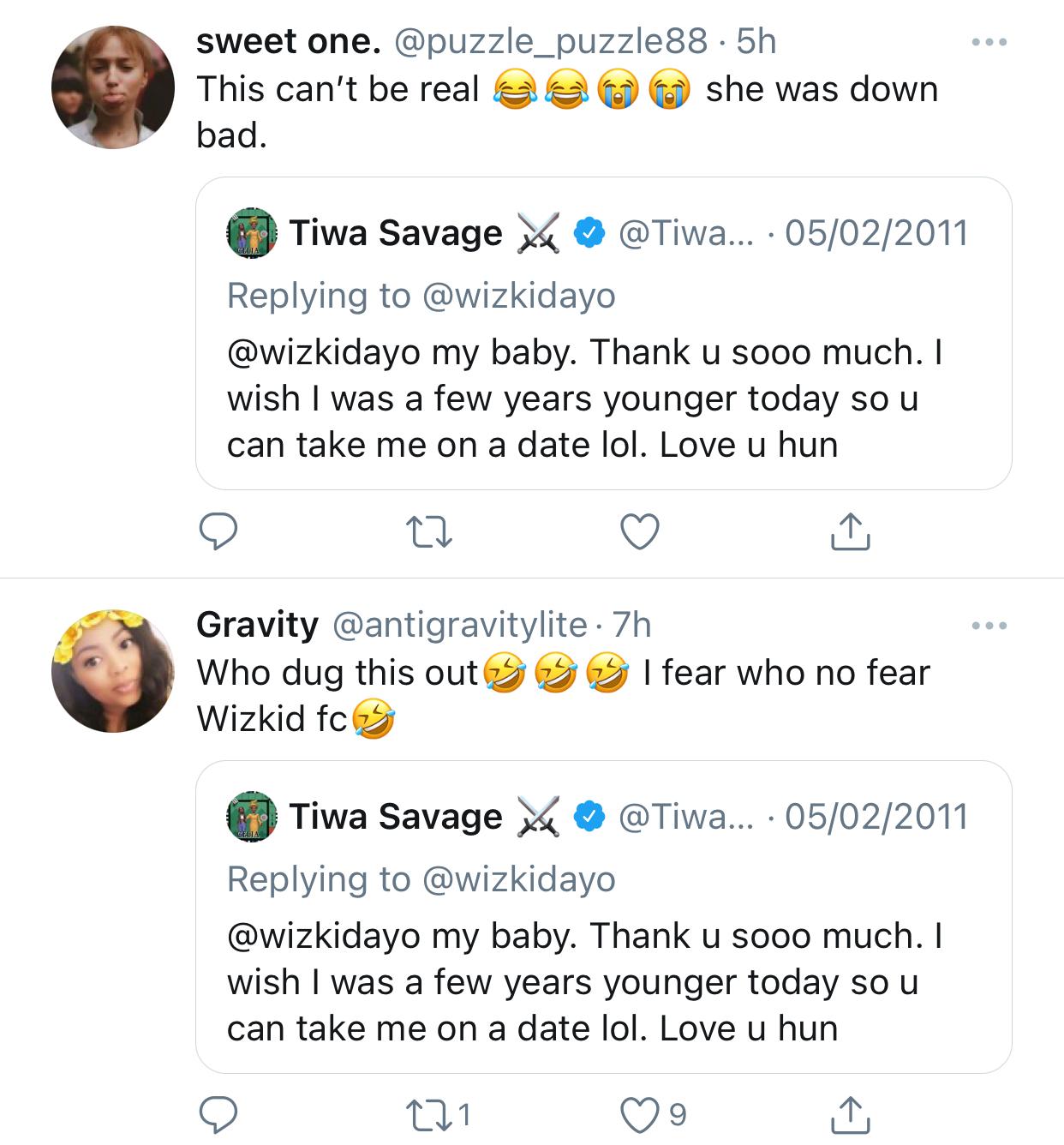
Task: Tap Tiwa Savage avatar in second quoted tweet
Action: coord(252,817)
